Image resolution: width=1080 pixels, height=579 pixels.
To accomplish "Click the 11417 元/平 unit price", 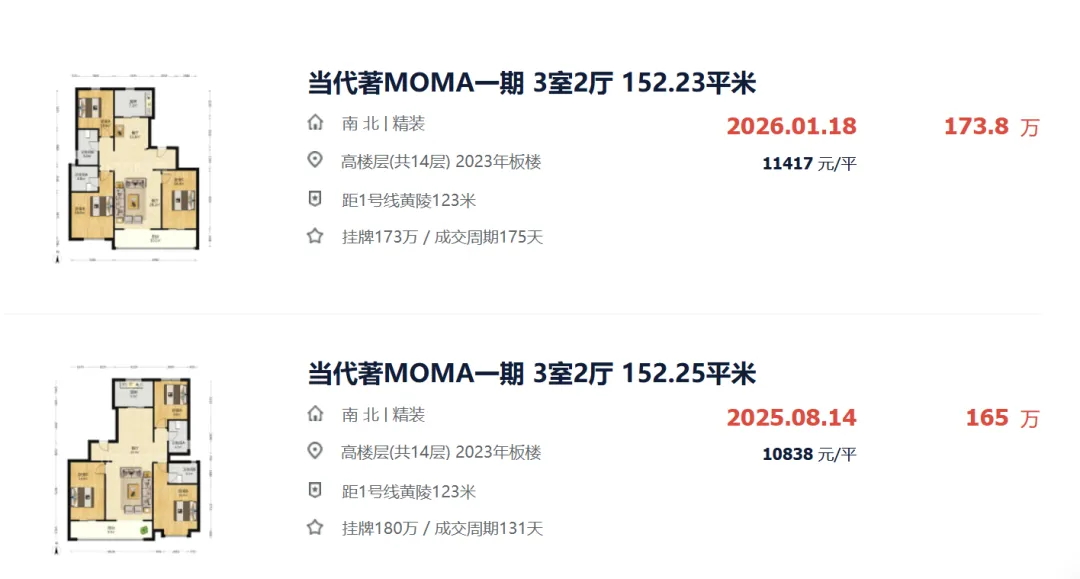I will (x=809, y=163).
